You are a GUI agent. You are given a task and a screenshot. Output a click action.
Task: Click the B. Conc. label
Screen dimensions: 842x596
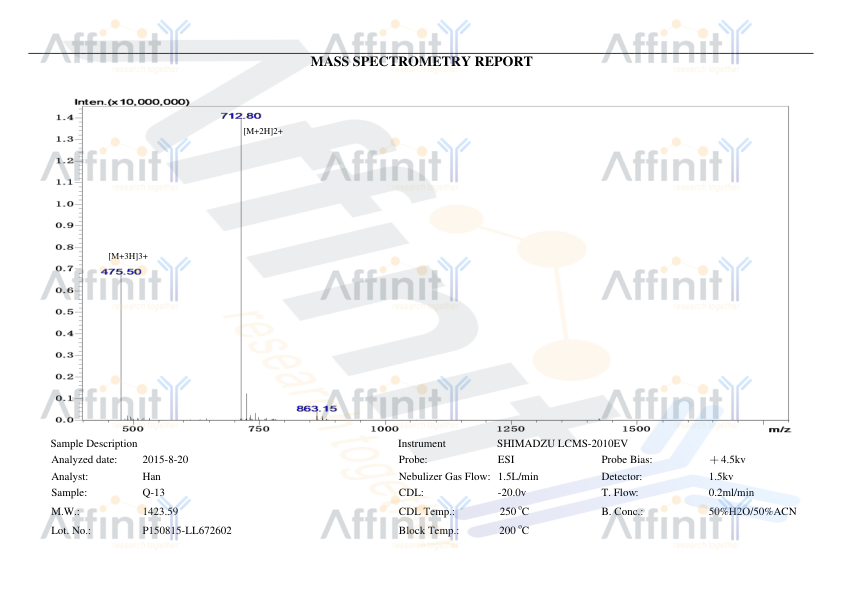tap(622, 512)
